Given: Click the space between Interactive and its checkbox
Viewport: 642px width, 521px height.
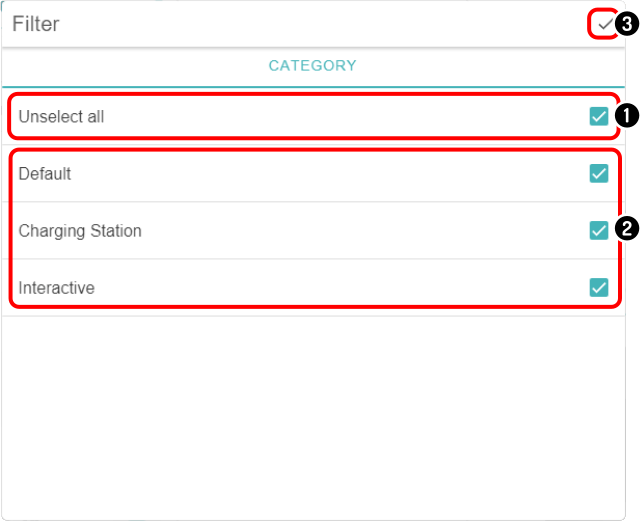Looking at the screenshot, I should tap(342, 288).
